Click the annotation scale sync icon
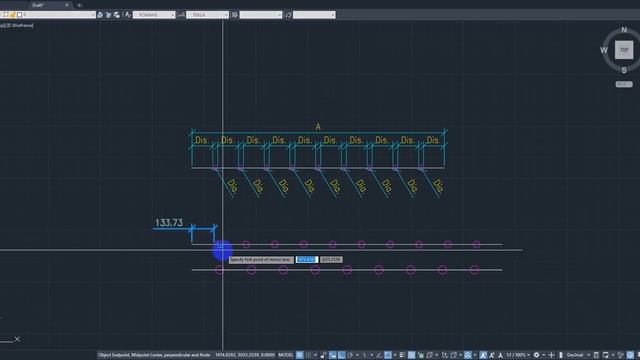The image size is (640, 360). (x=500, y=355)
